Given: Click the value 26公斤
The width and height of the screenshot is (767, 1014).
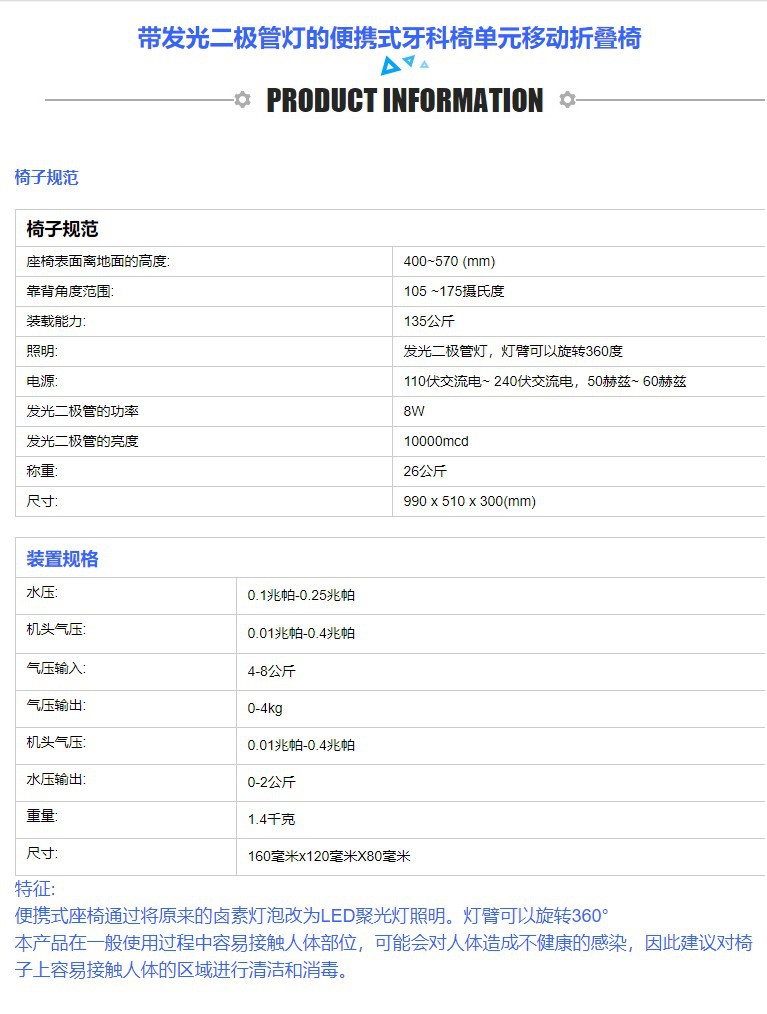Looking at the screenshot, I should [x=425, y=471].
